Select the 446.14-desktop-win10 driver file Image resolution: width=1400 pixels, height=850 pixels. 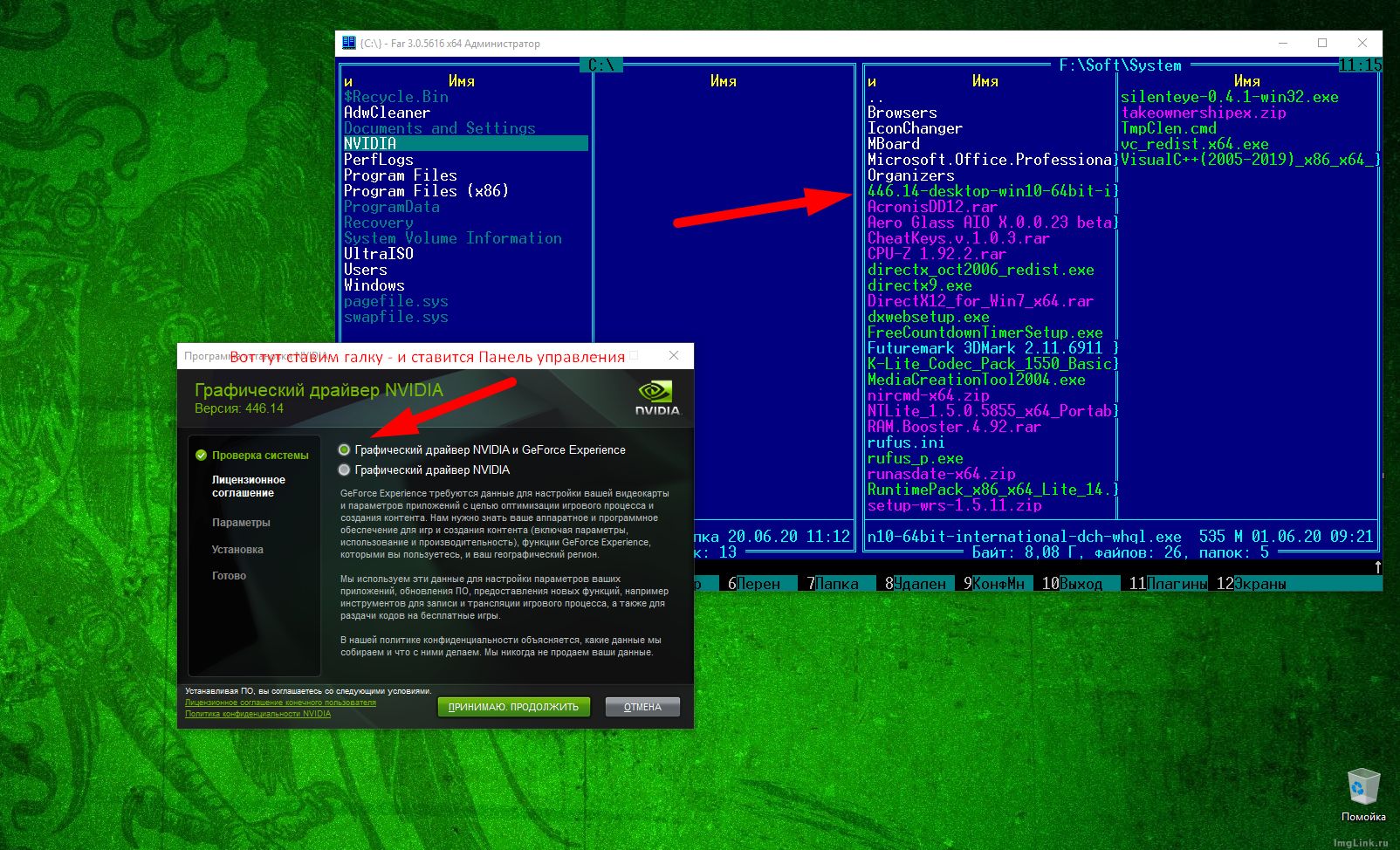[989, 191]
